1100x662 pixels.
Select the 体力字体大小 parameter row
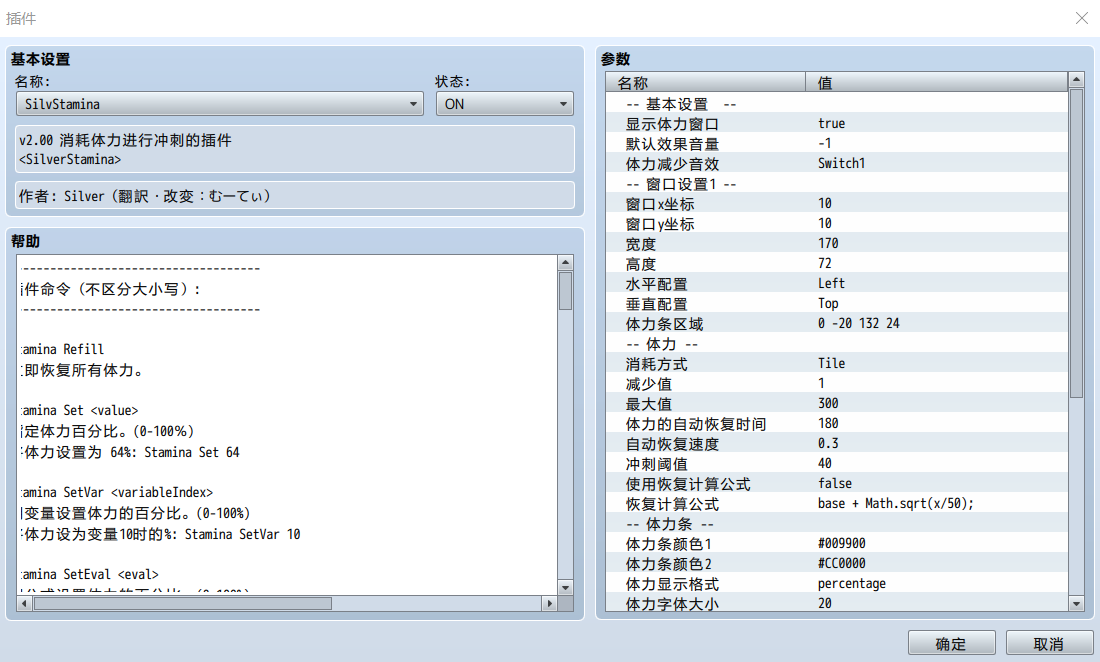(837, 603)
